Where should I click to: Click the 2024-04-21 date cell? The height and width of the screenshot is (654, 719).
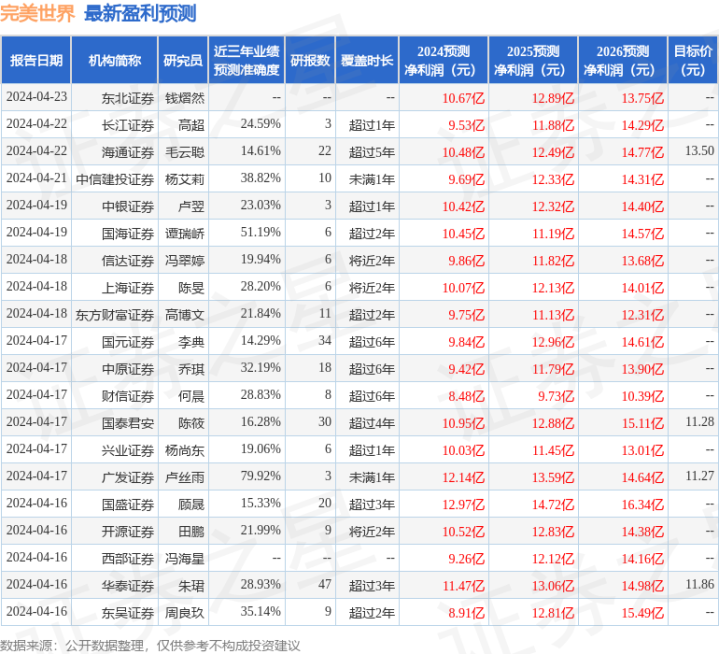click(37, 178)
